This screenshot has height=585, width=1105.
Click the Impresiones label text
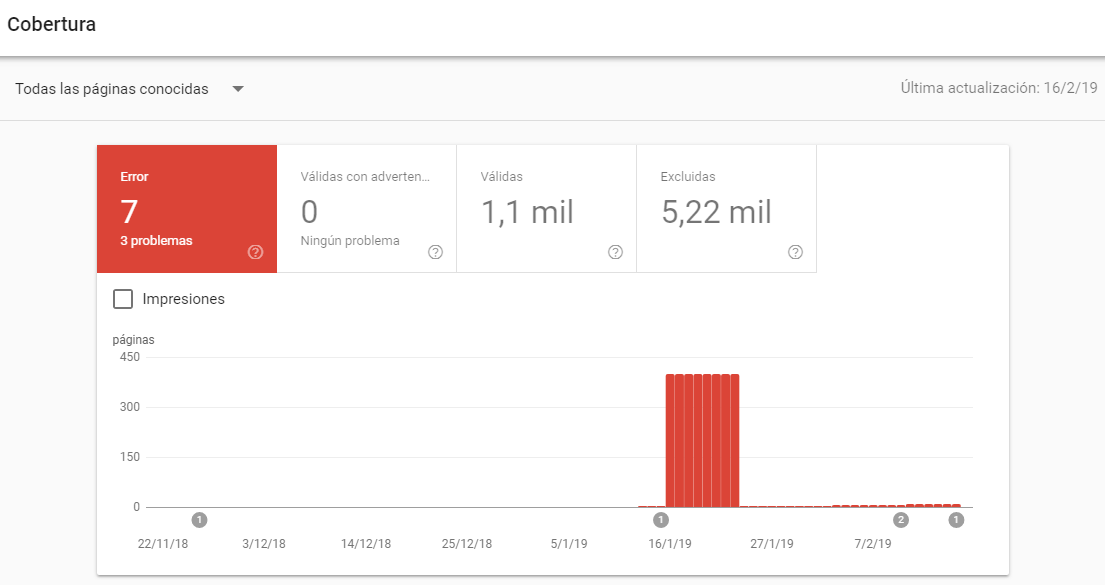[x=184, y=299]
